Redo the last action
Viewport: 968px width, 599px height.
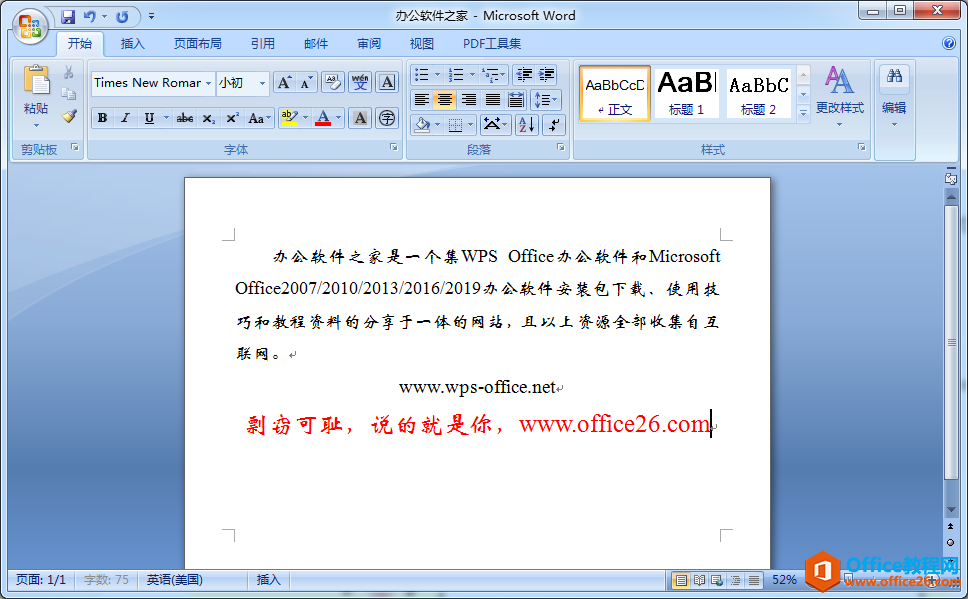click(x=122, y=17)
